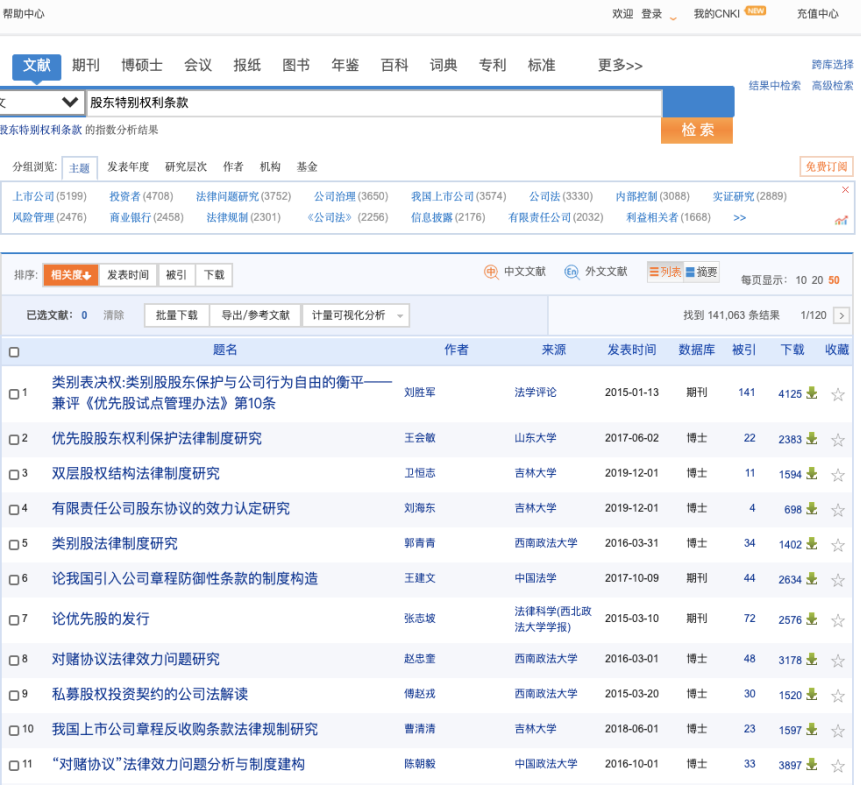Expand the 登录 dropdown arrow
861x785 pixels.
point(673,17)
